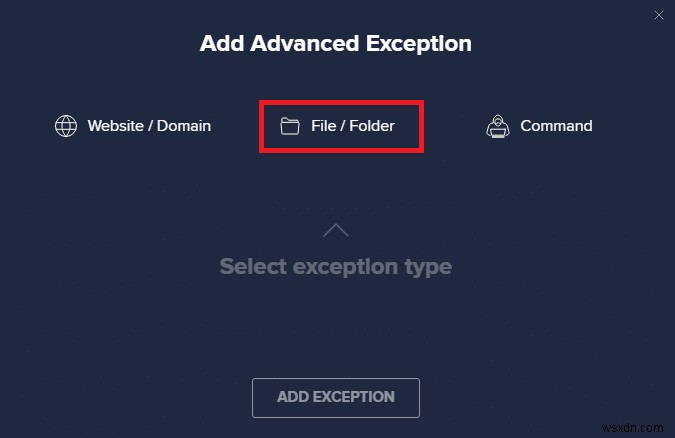Click the word "ADD" on the bottom button
675x438 pixels.
click(292, 397)
